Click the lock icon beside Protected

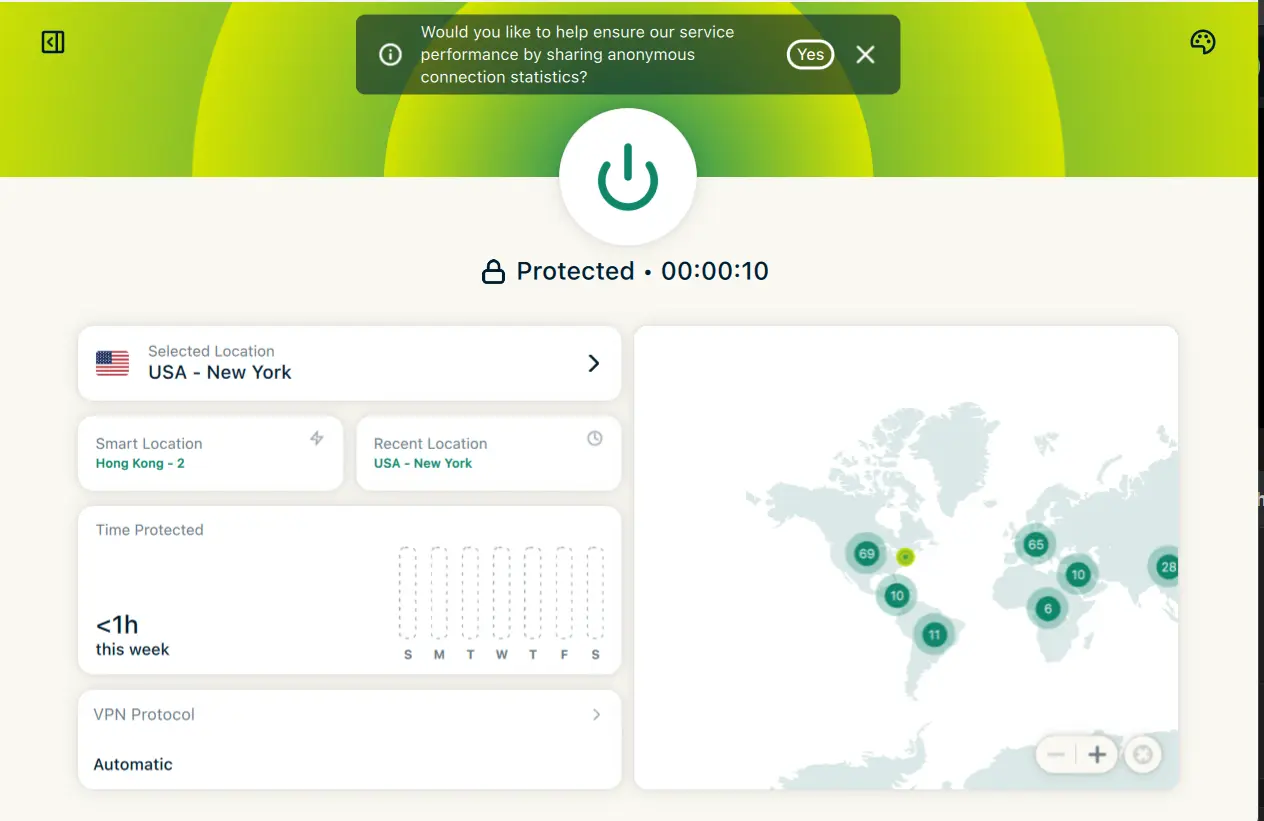click(493, 272)
